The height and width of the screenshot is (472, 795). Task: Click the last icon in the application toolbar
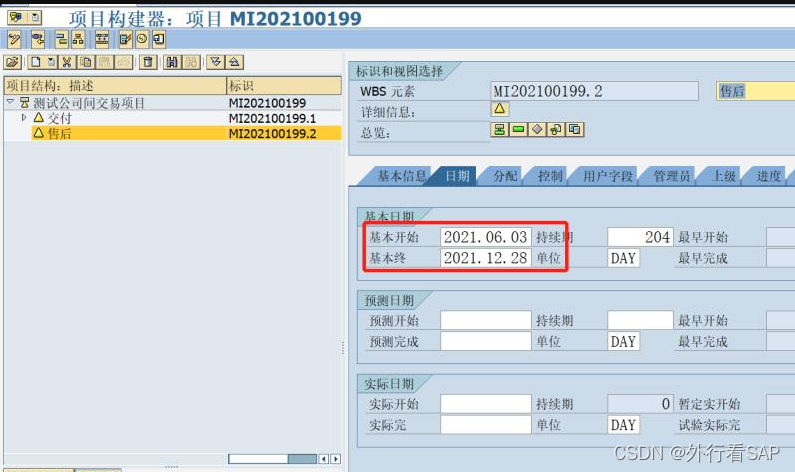(159, 39)
